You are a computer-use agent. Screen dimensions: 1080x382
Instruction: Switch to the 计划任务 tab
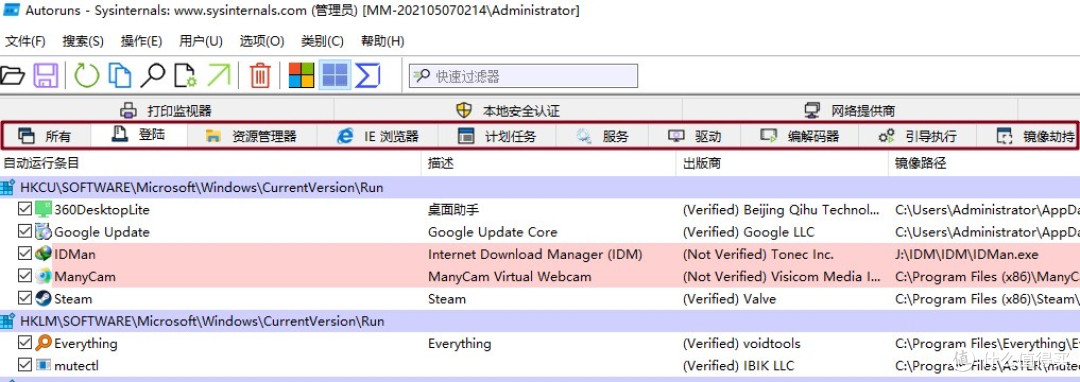(x=497, y=136)
